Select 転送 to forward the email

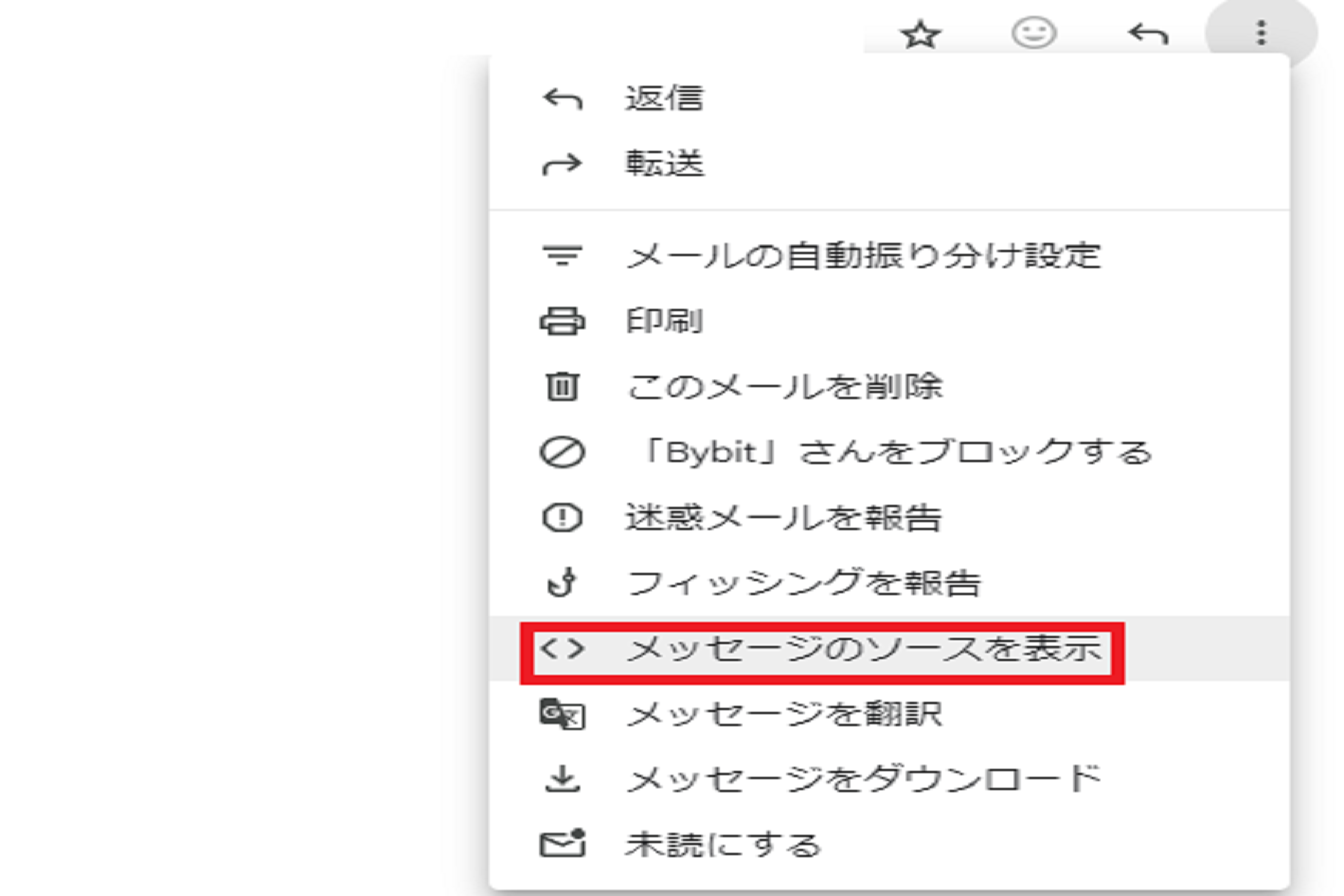point(889,164)
